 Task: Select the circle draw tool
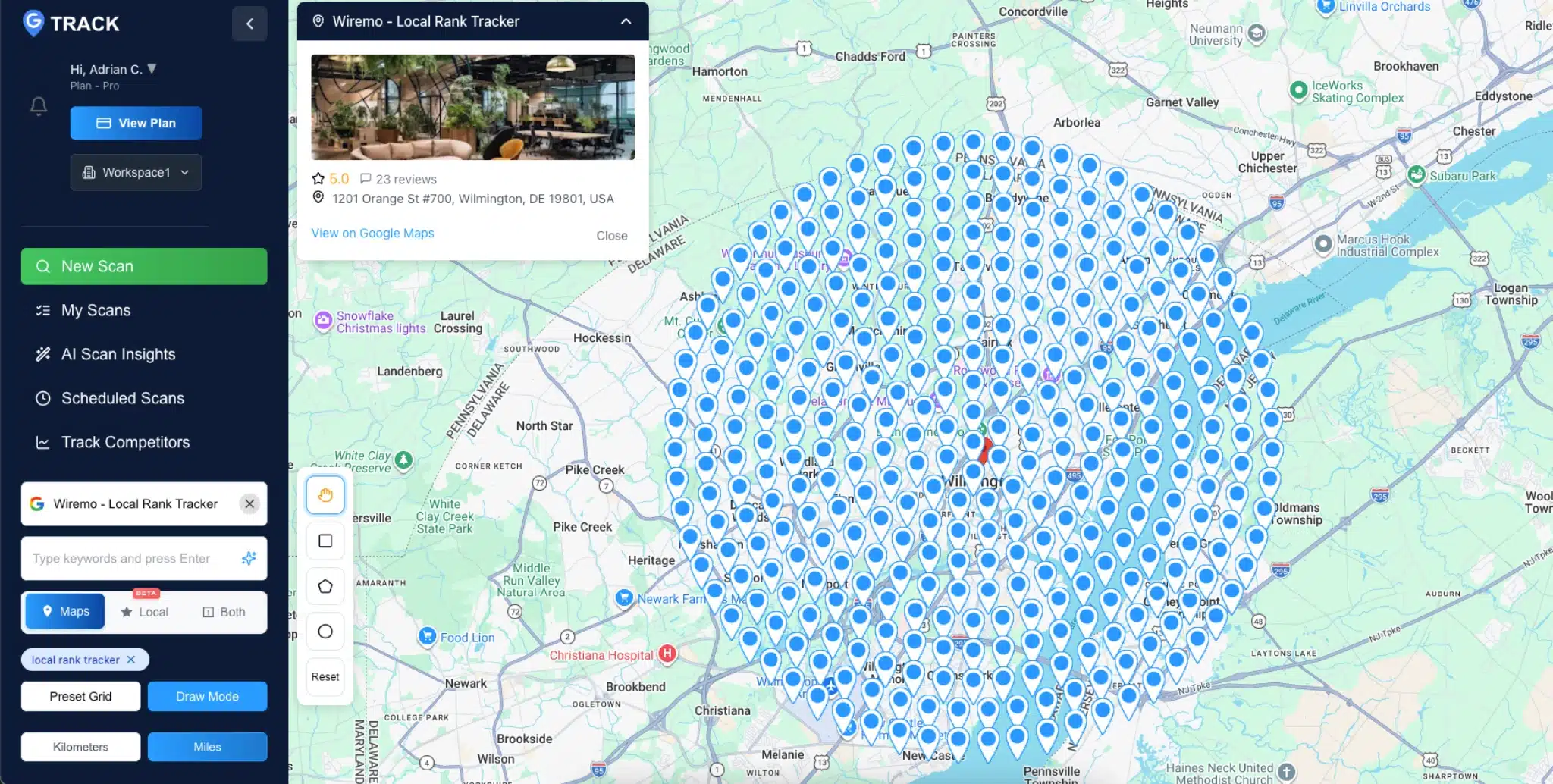coord(325,632)
